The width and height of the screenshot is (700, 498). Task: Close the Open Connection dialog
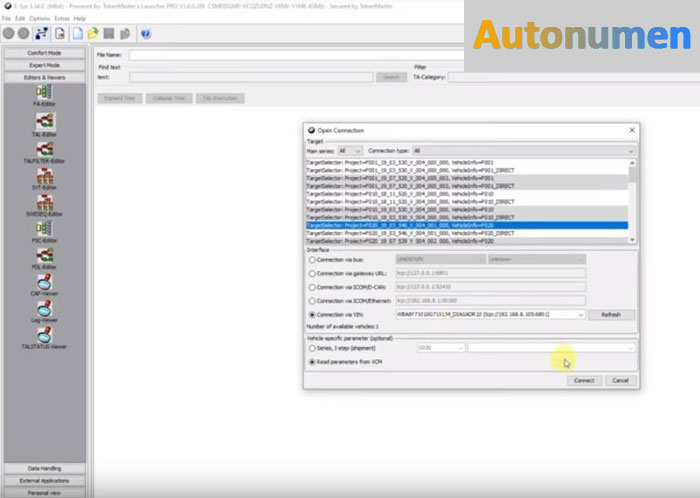632,130
